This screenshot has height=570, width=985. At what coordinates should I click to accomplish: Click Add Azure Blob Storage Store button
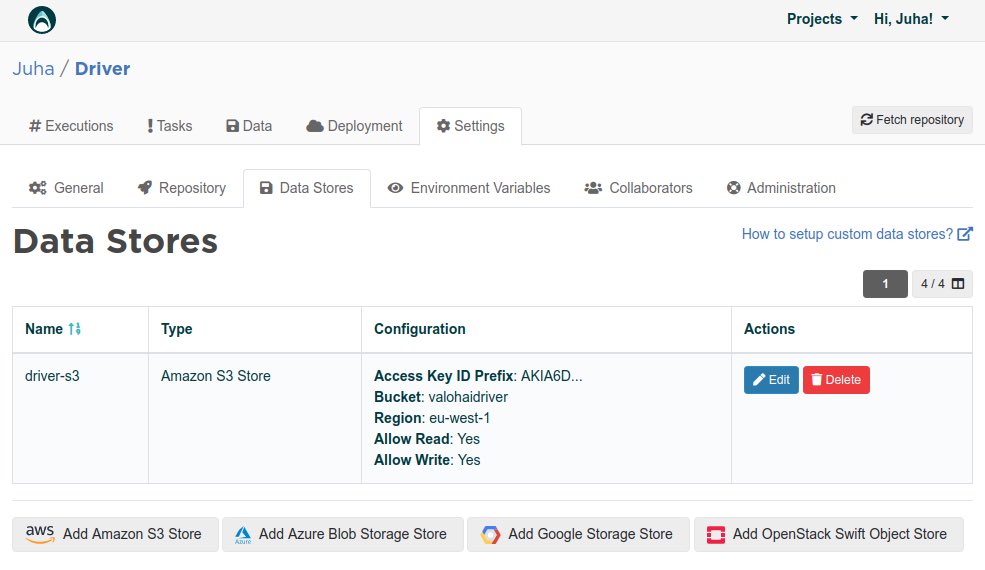pos(342,534)
